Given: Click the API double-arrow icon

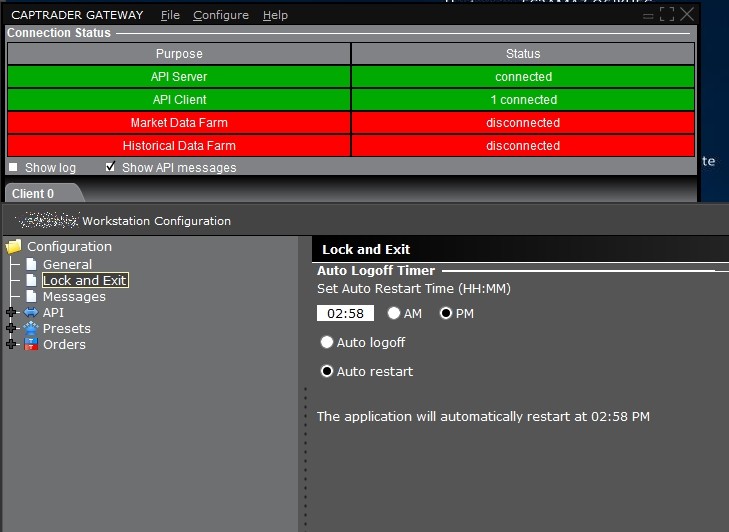Looking at the screenshot, I should [31, 312].
